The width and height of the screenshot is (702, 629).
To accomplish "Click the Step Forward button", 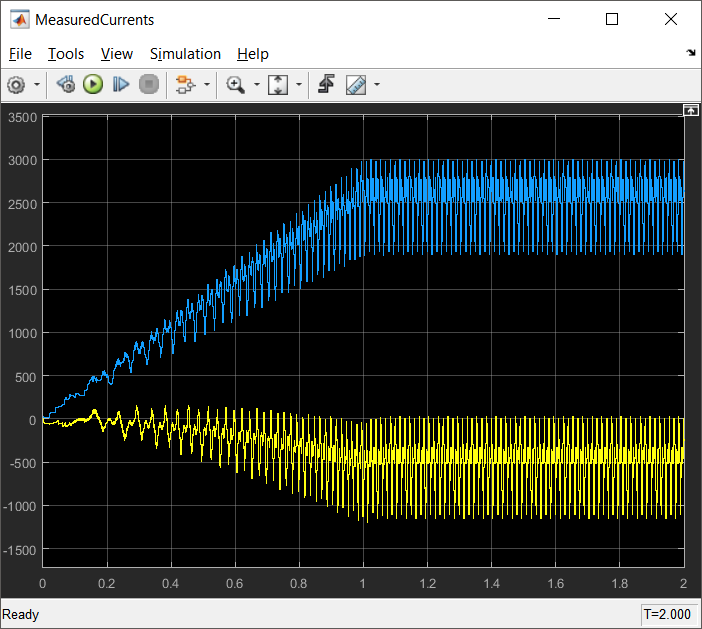I will (x=120, y=84).
